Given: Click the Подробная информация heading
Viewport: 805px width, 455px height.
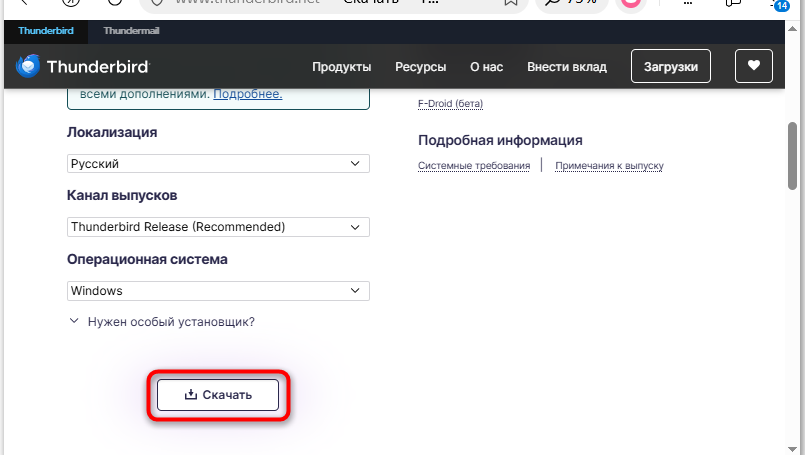Looking at the screenshot, I should tap(500, 140).
